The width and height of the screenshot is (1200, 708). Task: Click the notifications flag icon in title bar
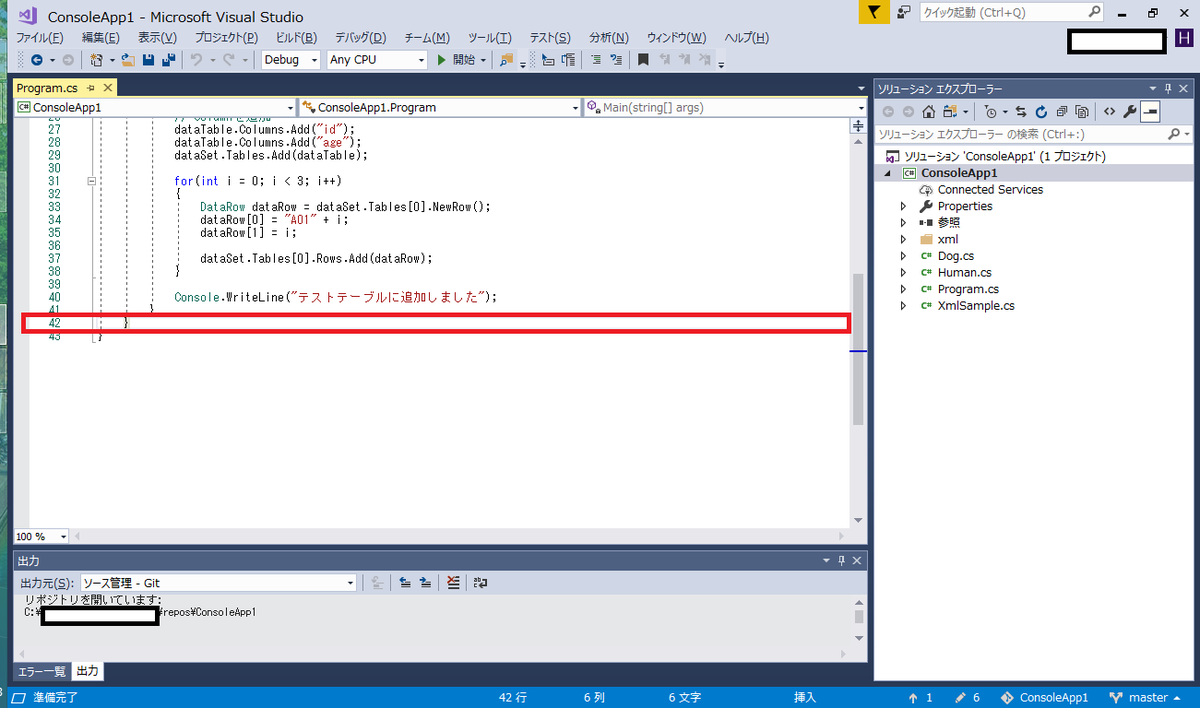point(873,12)
